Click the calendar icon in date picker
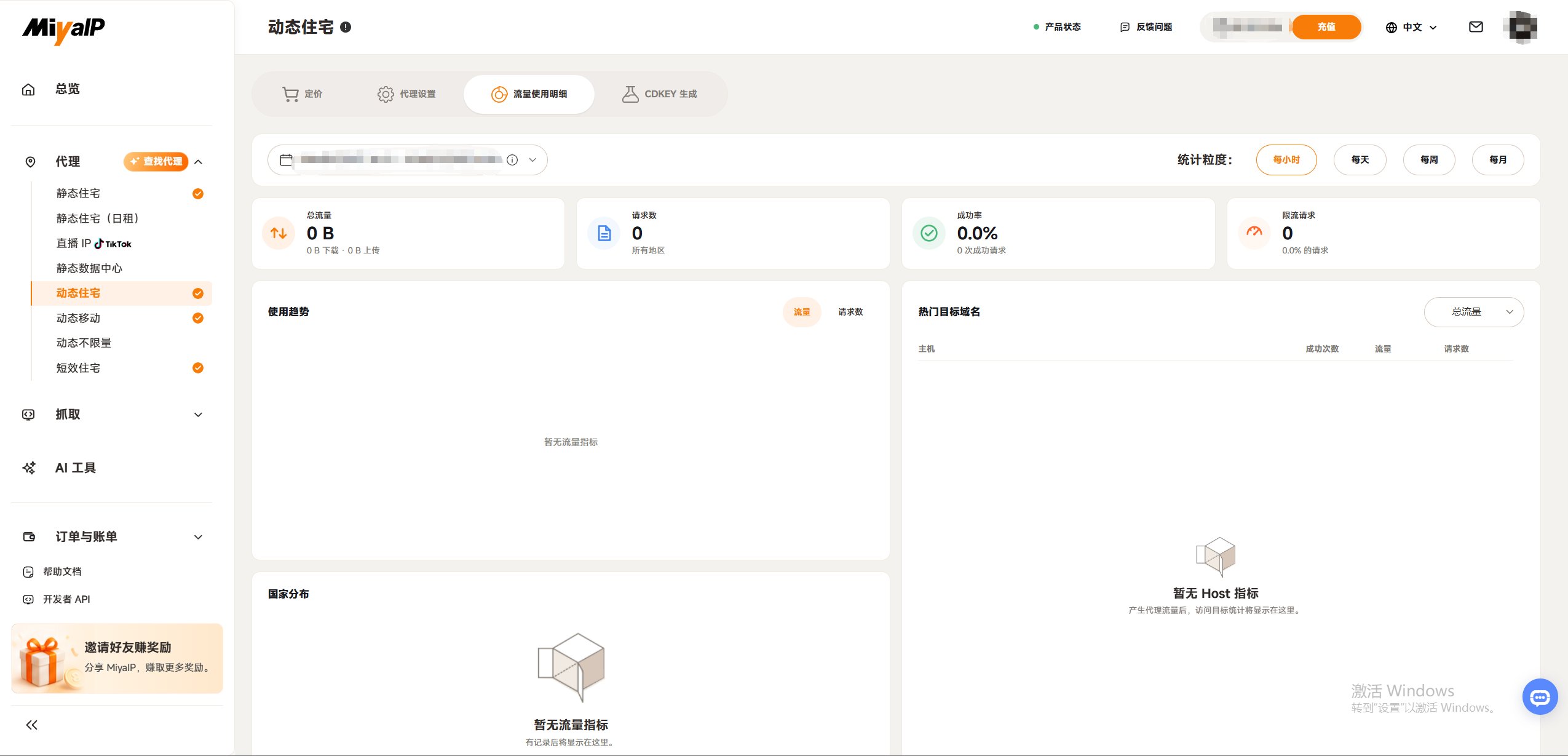Image resolution: width=1568 pixels, height=756 pixels. coord(286,160)
